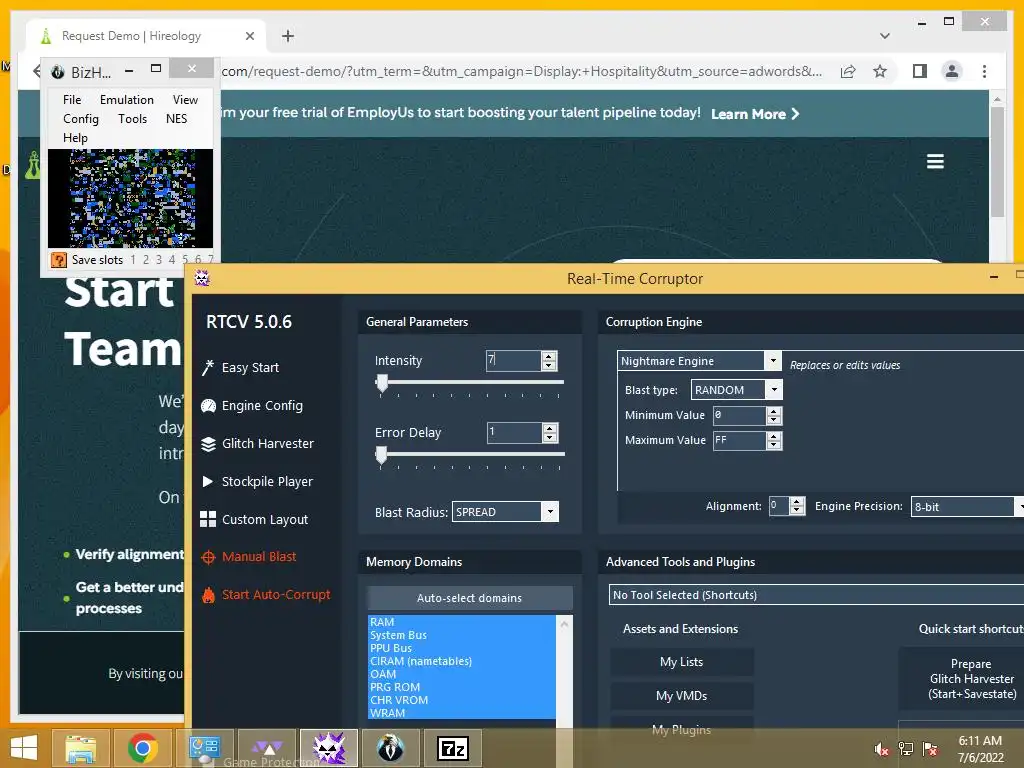The width and height of the screenshot is (1024, 768).
Task: Follow the Learn More banner link
Action: click(754, 114)
